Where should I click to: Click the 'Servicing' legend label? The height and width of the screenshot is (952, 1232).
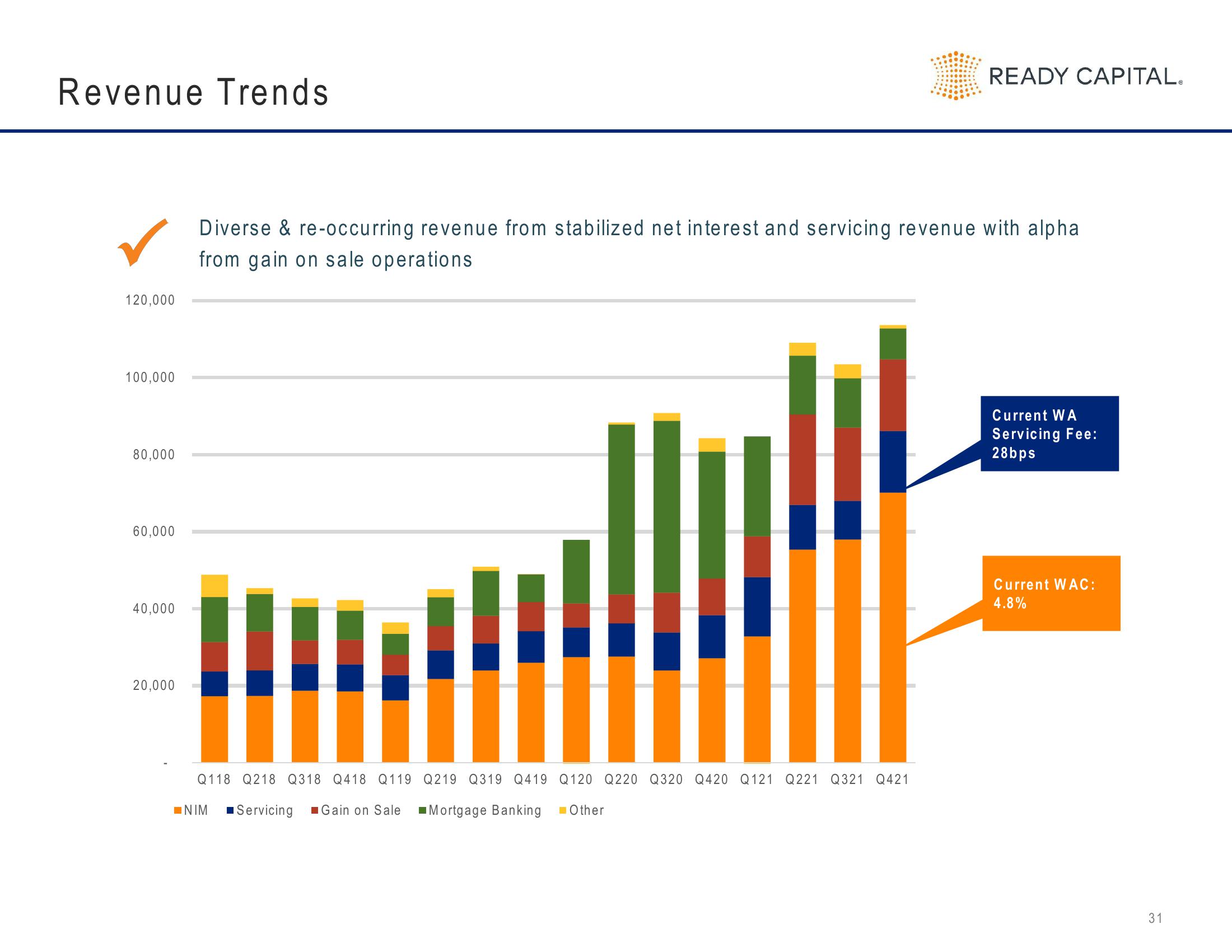265,810
